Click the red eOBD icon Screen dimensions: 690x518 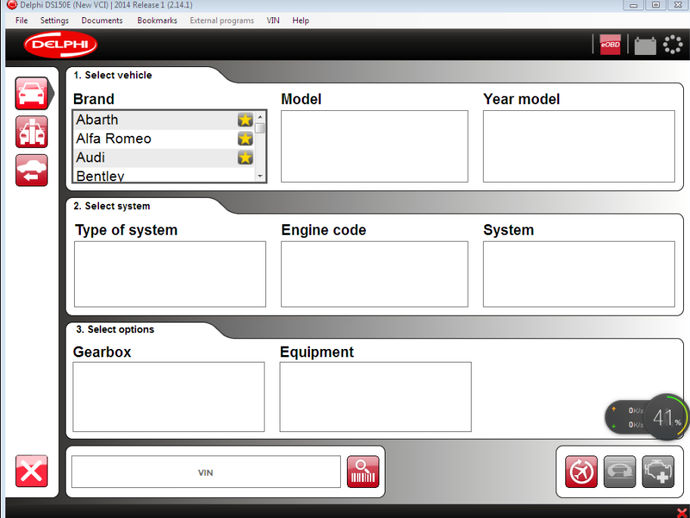tap(610, 44)
